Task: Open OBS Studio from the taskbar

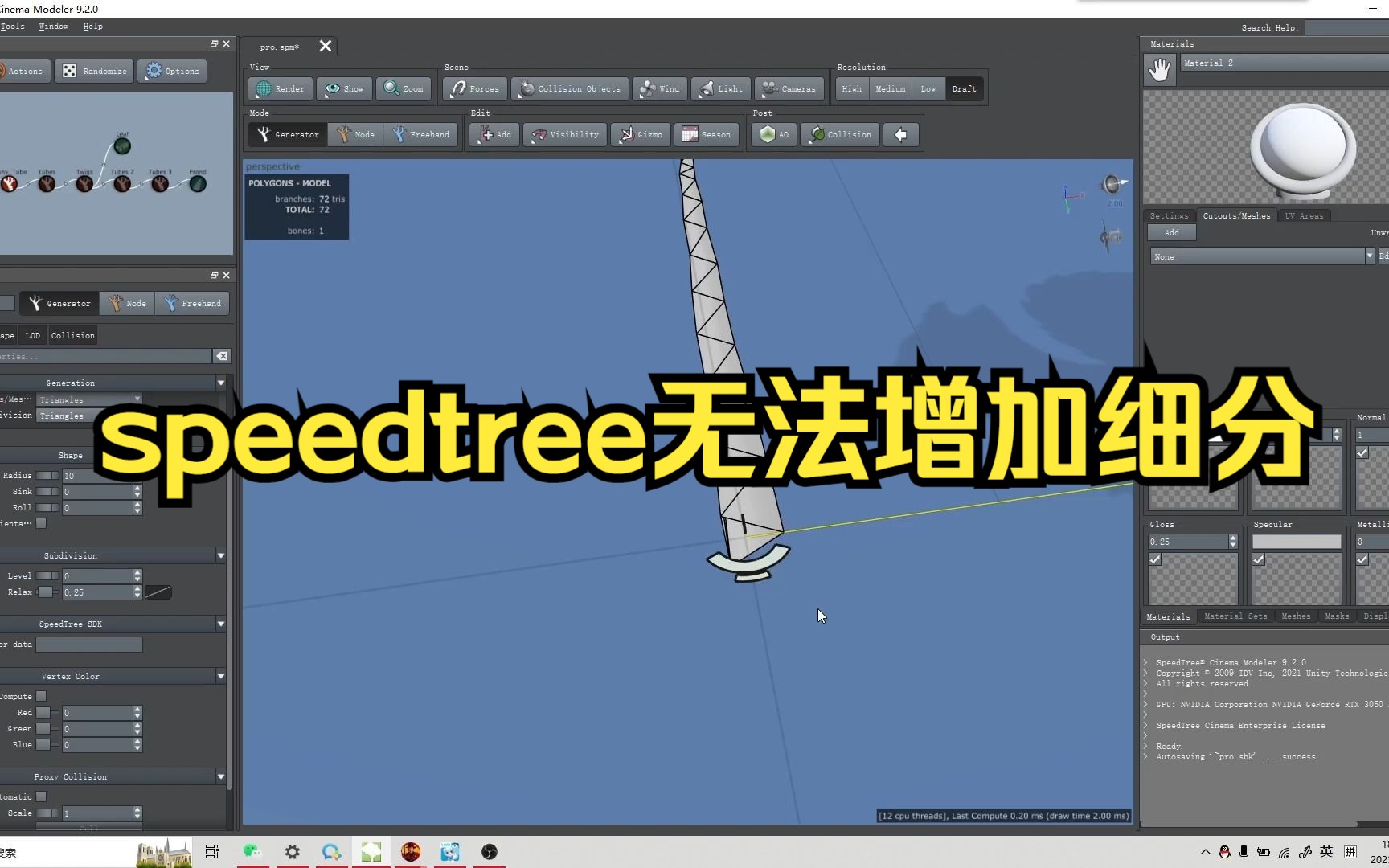Action: [x=490, y=852]
